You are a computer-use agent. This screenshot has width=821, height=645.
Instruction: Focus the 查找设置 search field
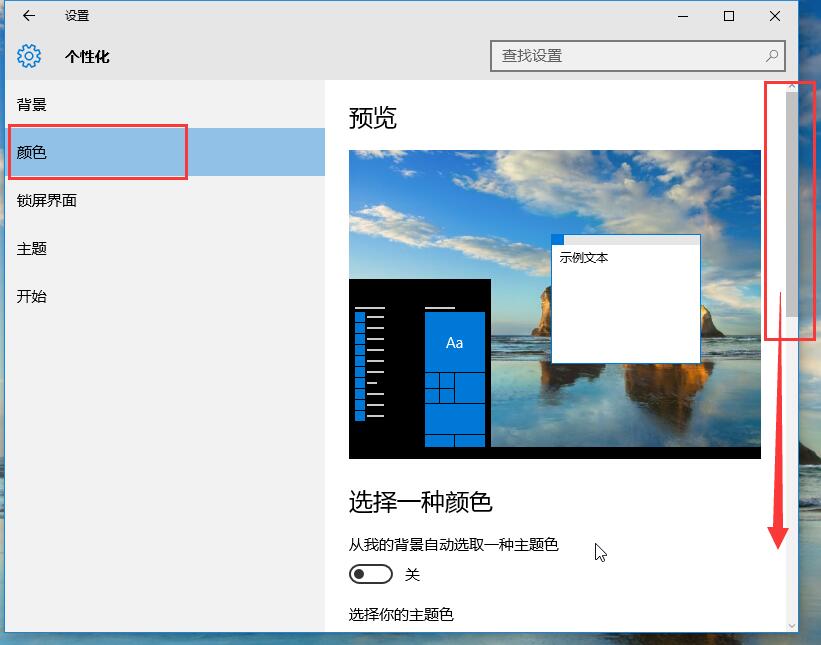pos(637,55)
